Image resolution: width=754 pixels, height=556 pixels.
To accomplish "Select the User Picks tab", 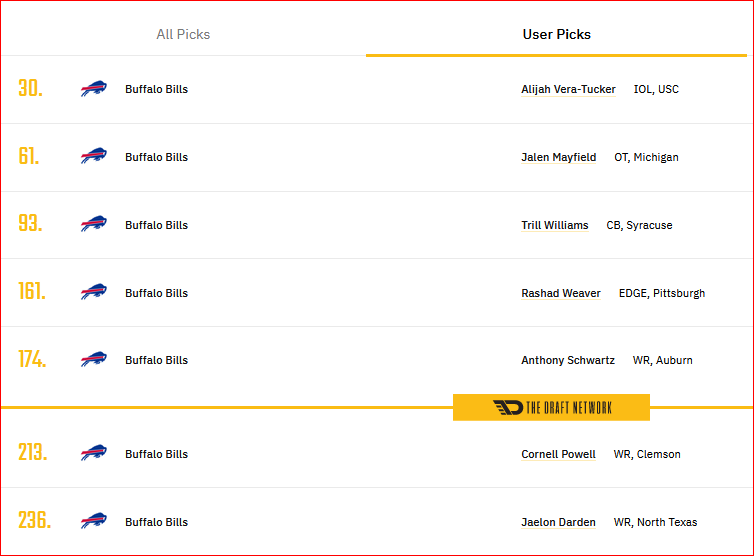I will pos(556,34).
